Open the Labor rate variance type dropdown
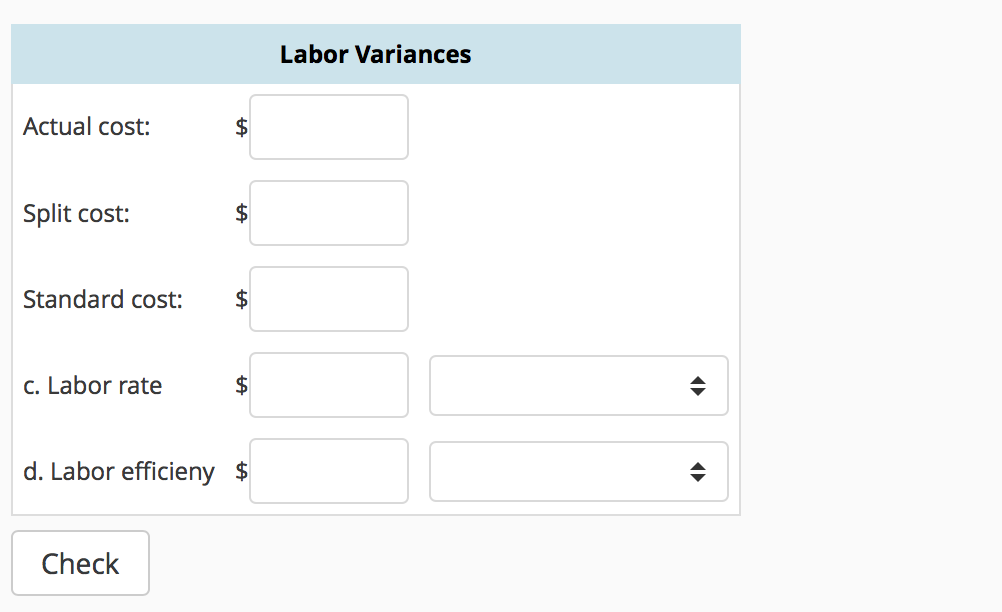 click(x=578, y=385)
